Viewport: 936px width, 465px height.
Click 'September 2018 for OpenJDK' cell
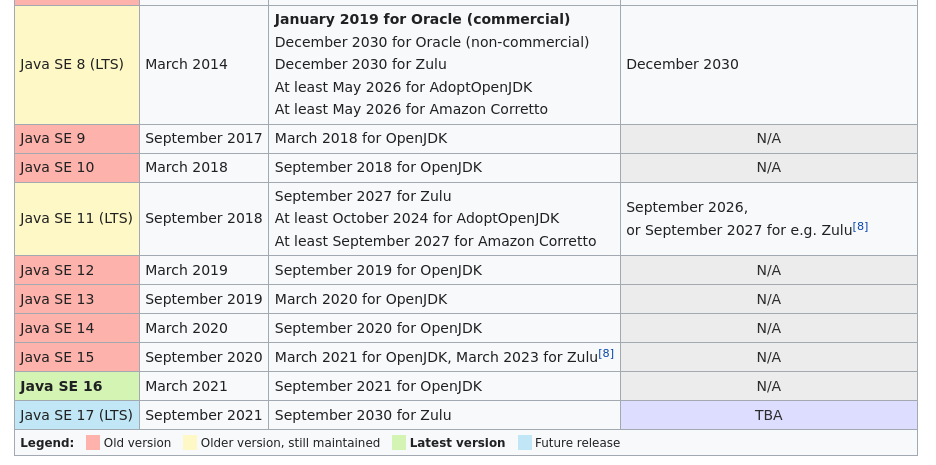coord(445,168)
